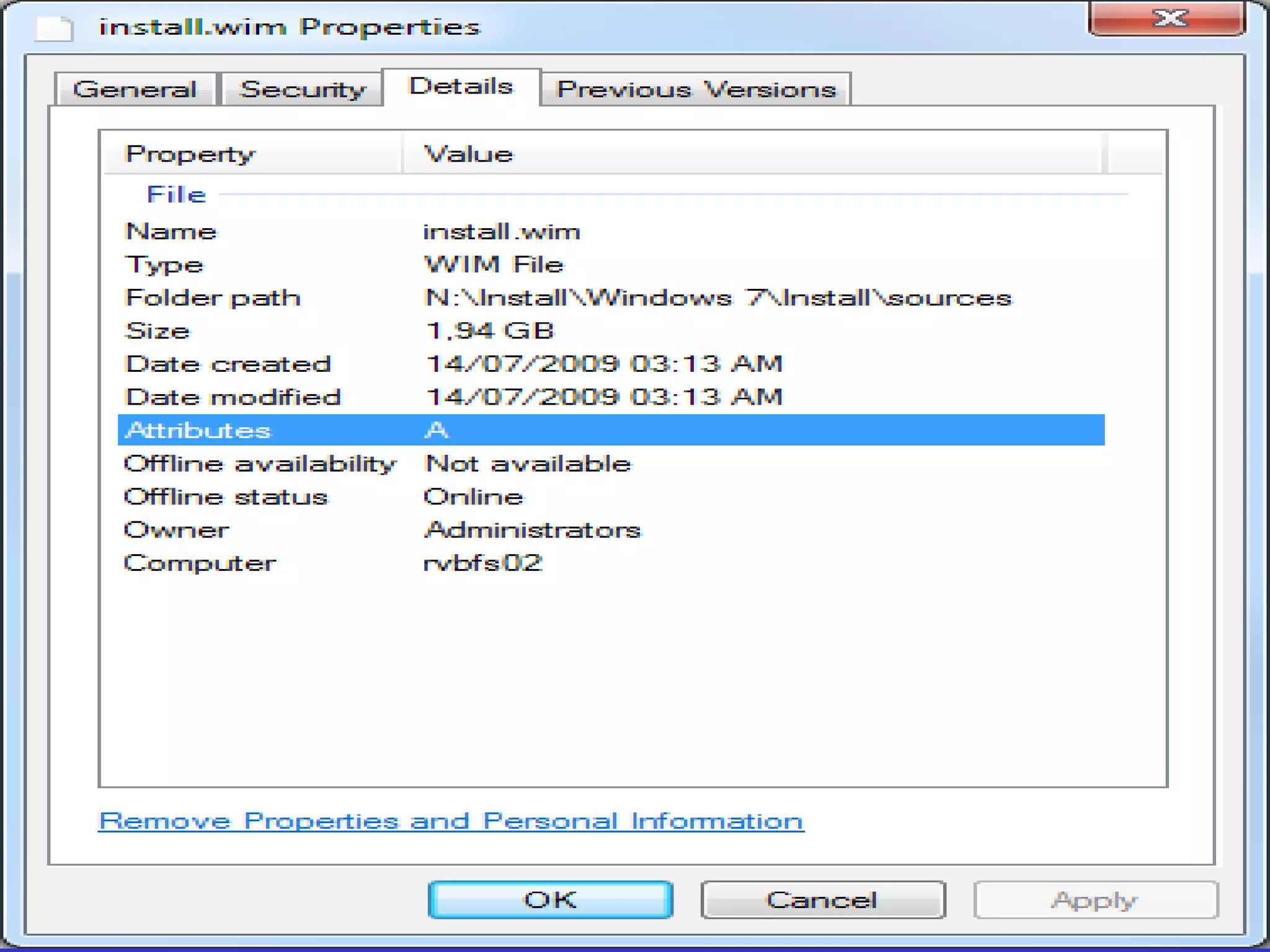The image size is (1270, 952).
Task: Open Remove Properties and Personal Information link
Action: coord(451,821)
